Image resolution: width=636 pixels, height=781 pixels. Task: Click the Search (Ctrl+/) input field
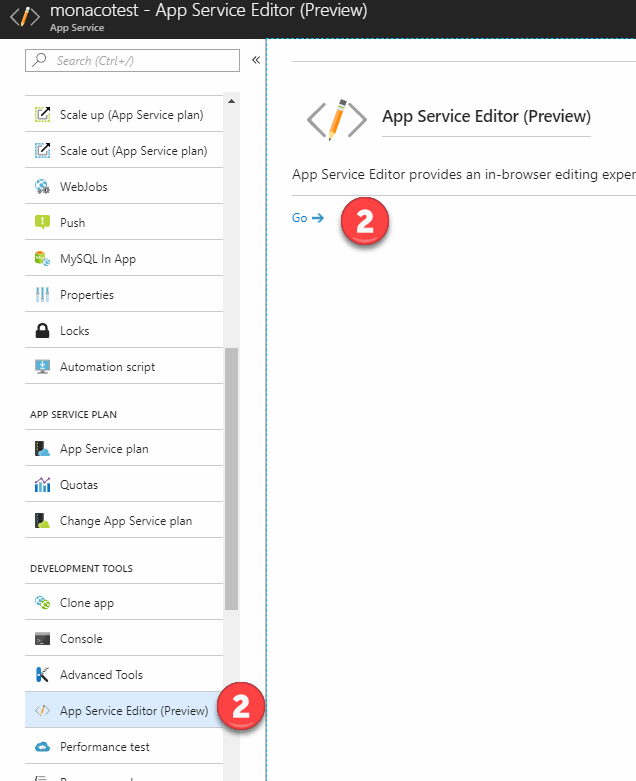(x=132, y=60)
